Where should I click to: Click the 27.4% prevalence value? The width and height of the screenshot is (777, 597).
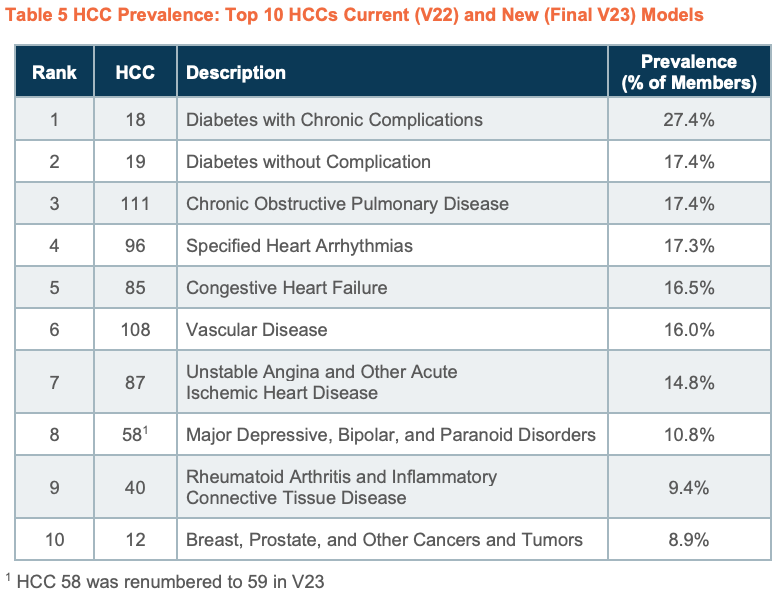[688, 120]
